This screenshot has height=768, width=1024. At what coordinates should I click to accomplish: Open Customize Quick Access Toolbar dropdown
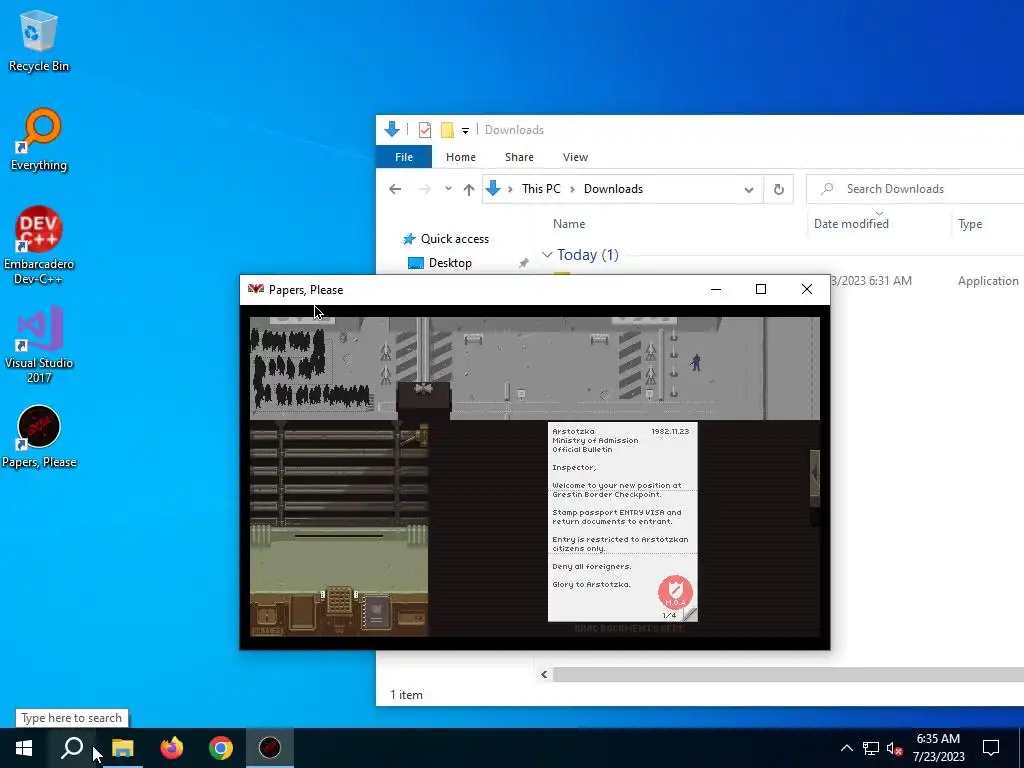466,131
